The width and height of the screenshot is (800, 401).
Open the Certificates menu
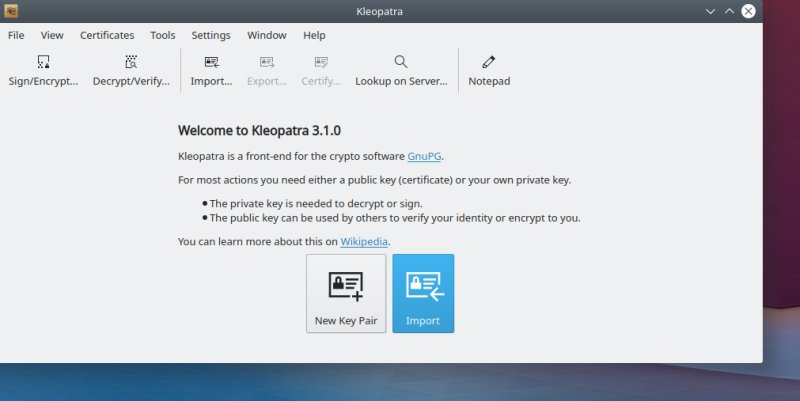point(107,35)
